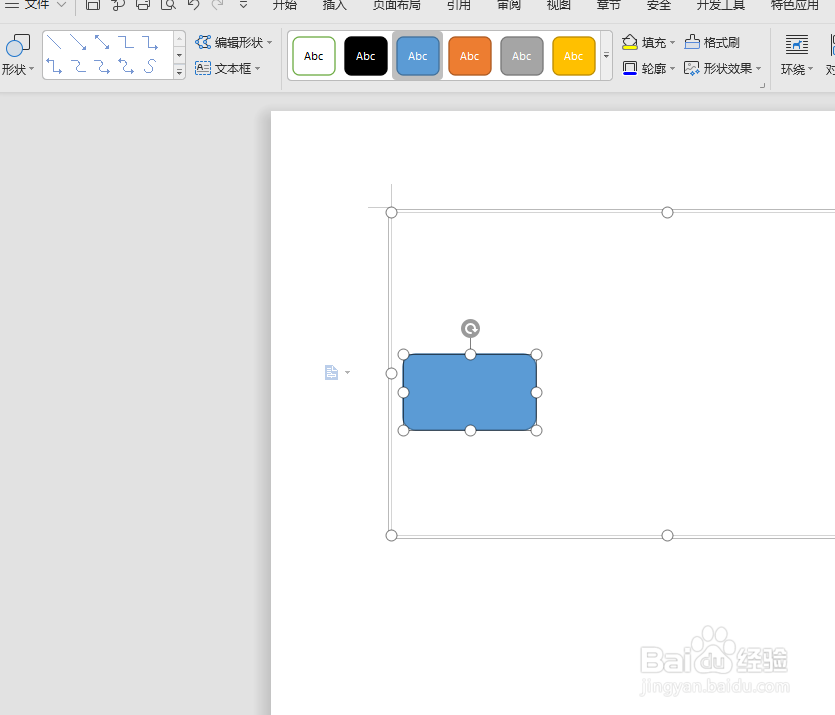Screen dimensions: 835x715
Task: Switch to the 插入 tab
Action: tap(335, 5)
